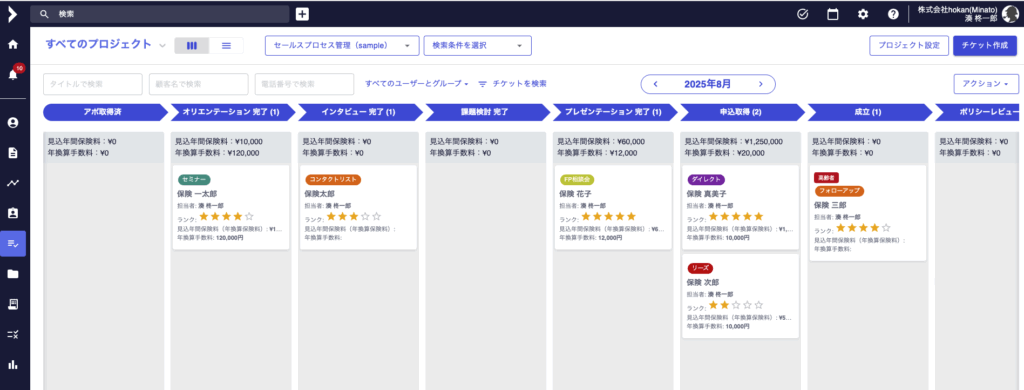Open the bar chart sidebar icon
Viewport: 1024px width, 390px height.
coord(13,365)
